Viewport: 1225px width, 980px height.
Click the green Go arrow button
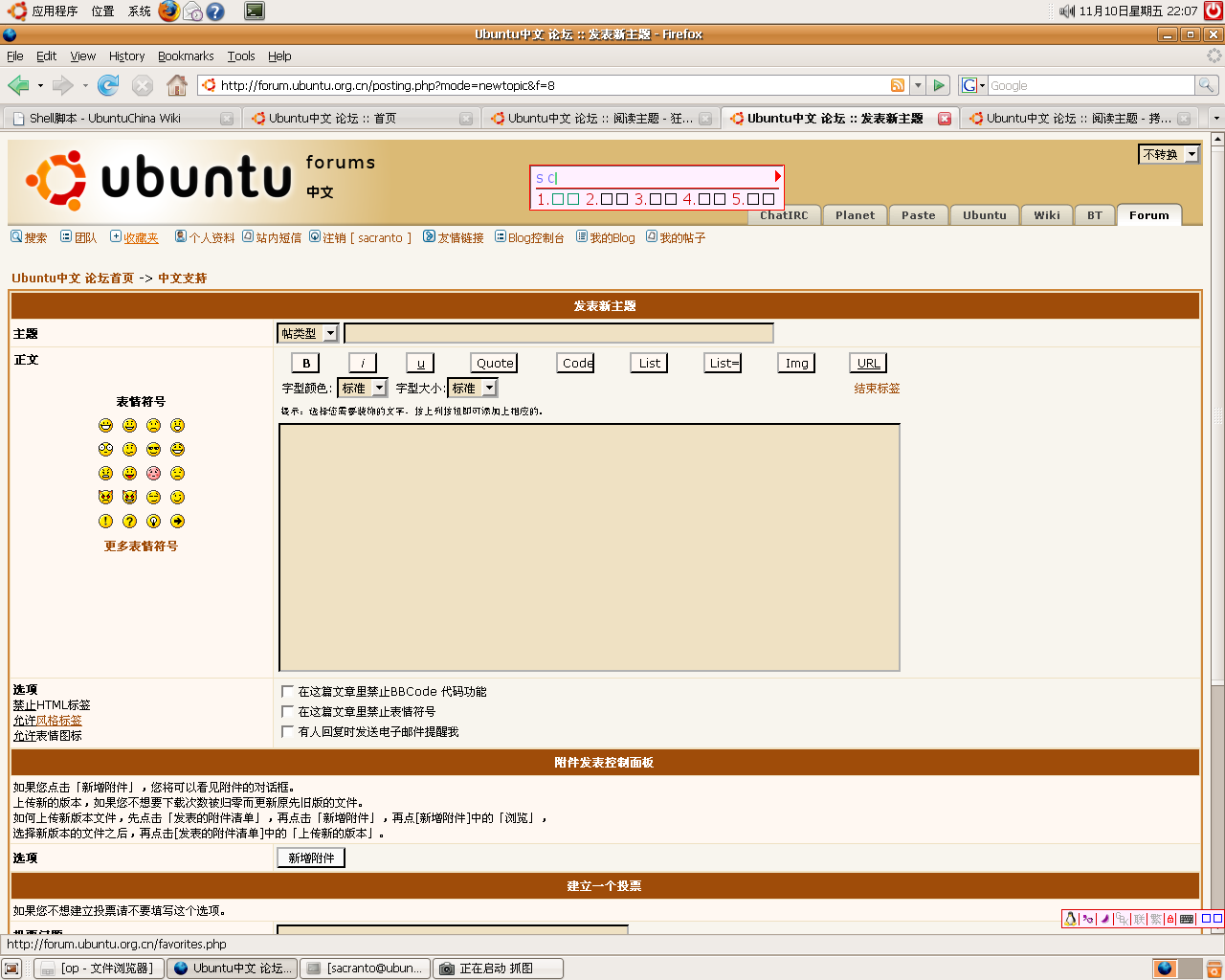(939, 85)
